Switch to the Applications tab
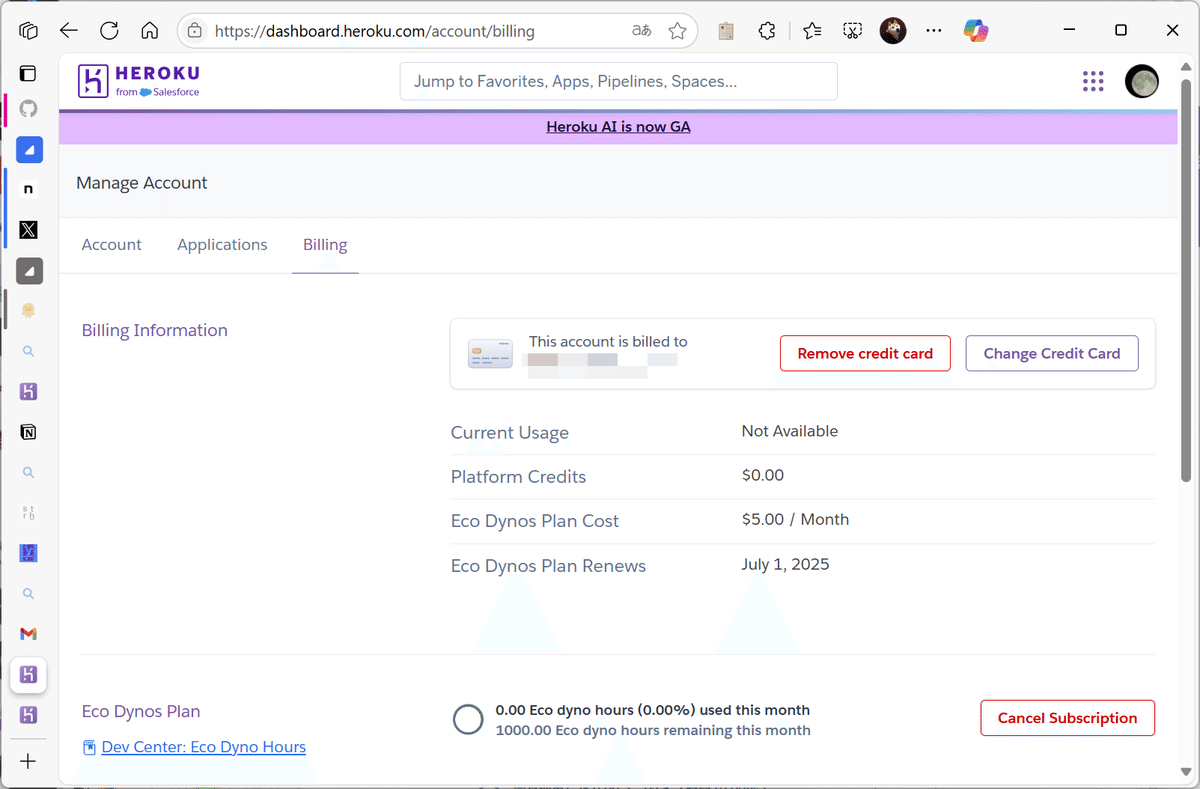The width and height of the screenshot is (1200, 789). point(222,245)
